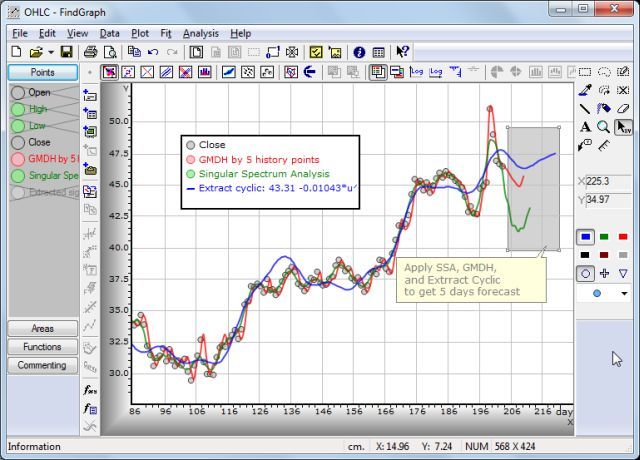Select the triangle marker shape
The image size is (640, 460).
(623, 273)
